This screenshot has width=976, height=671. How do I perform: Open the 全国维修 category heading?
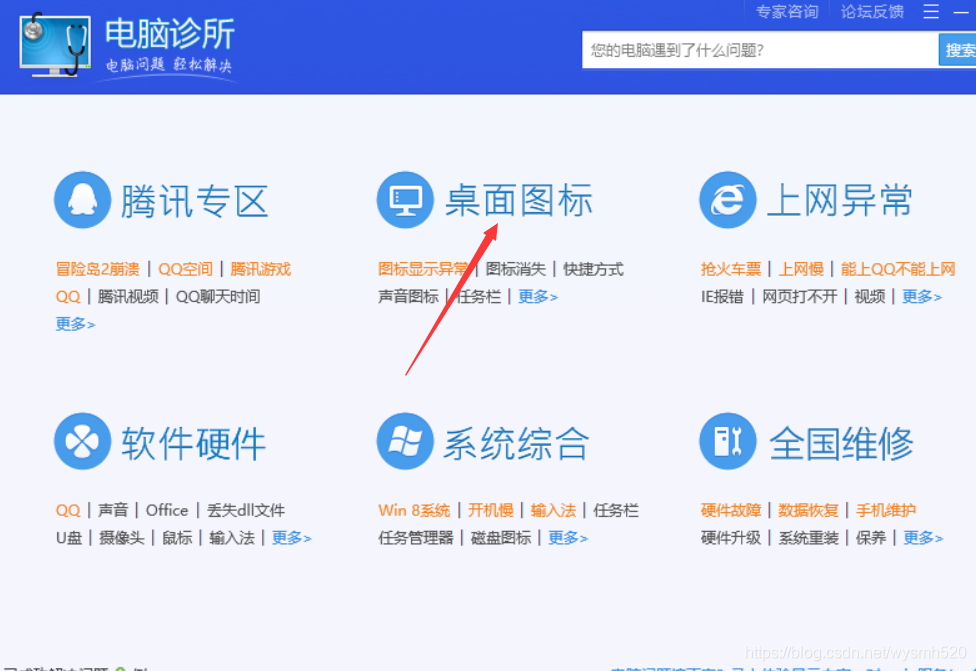coord(841,443)
